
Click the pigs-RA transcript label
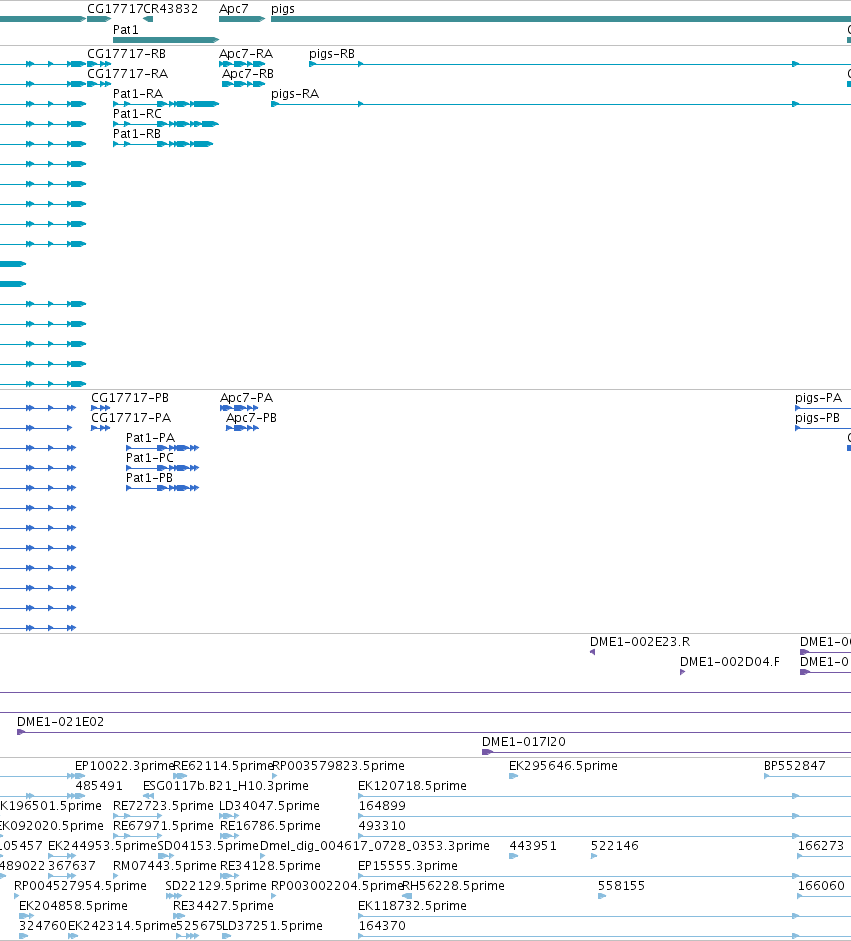coord(295,94)
